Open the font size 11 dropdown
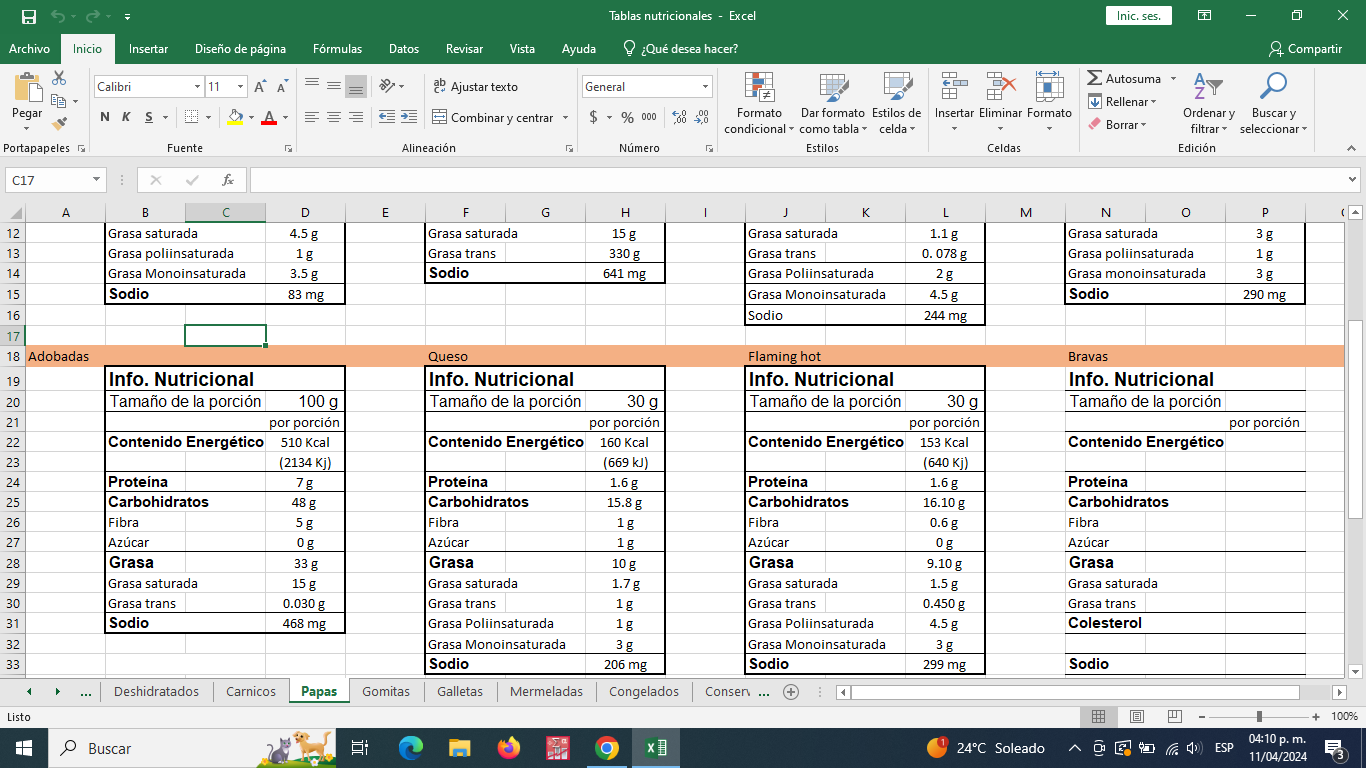This screenshot has width=1366, height=768. (241, 87)
